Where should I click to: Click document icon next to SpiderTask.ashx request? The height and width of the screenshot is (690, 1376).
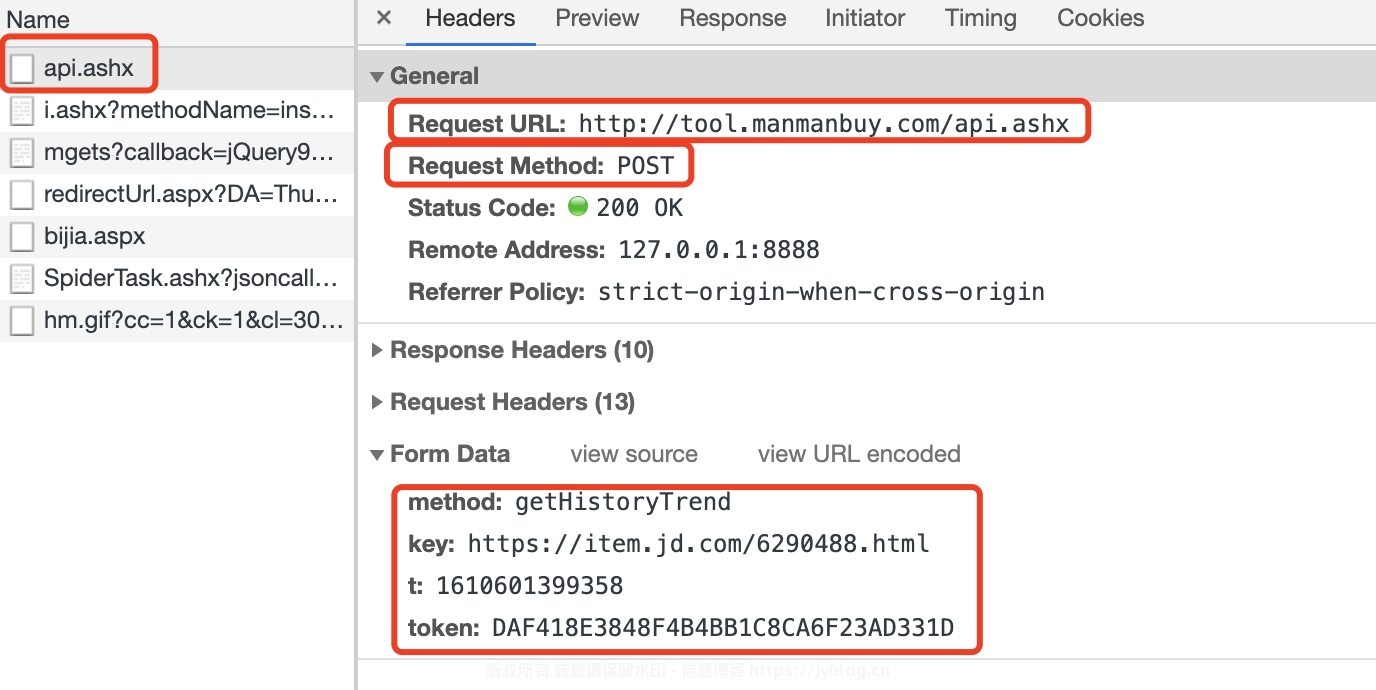[22, 278]
